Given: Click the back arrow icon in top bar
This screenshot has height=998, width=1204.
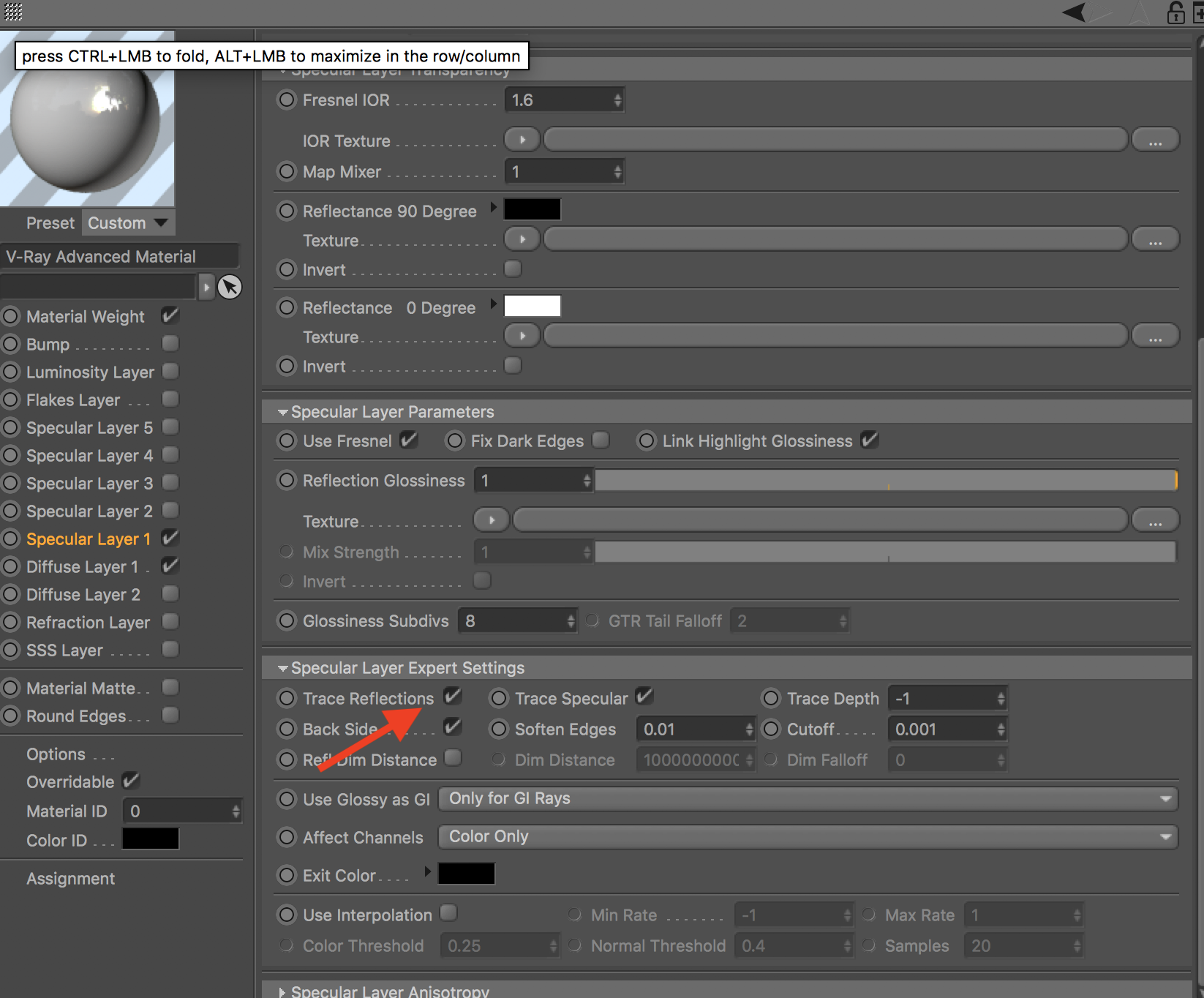Looking at the screenshot, I should coord(1074,12).
